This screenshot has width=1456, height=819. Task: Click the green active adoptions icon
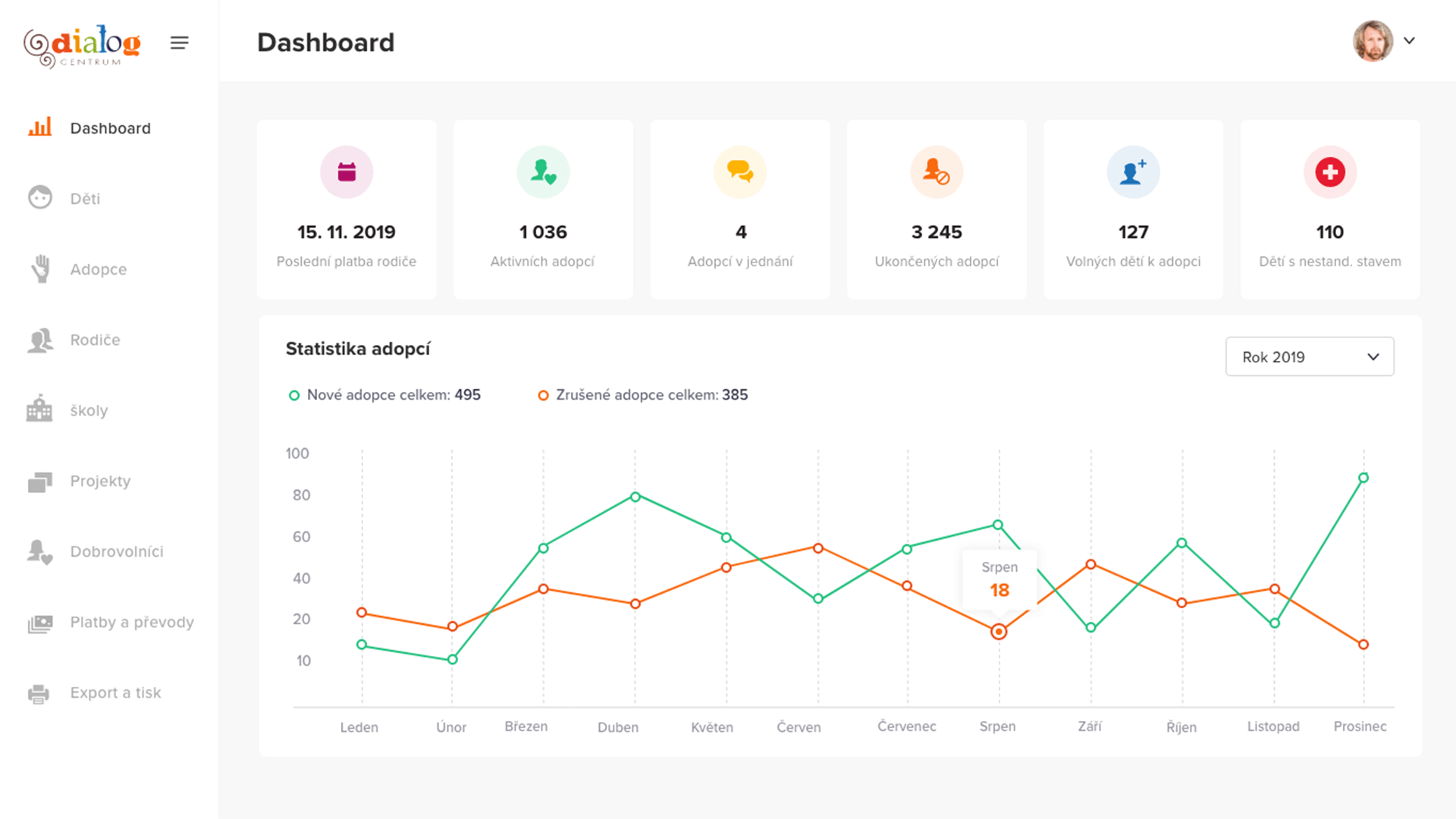point(543,172)
